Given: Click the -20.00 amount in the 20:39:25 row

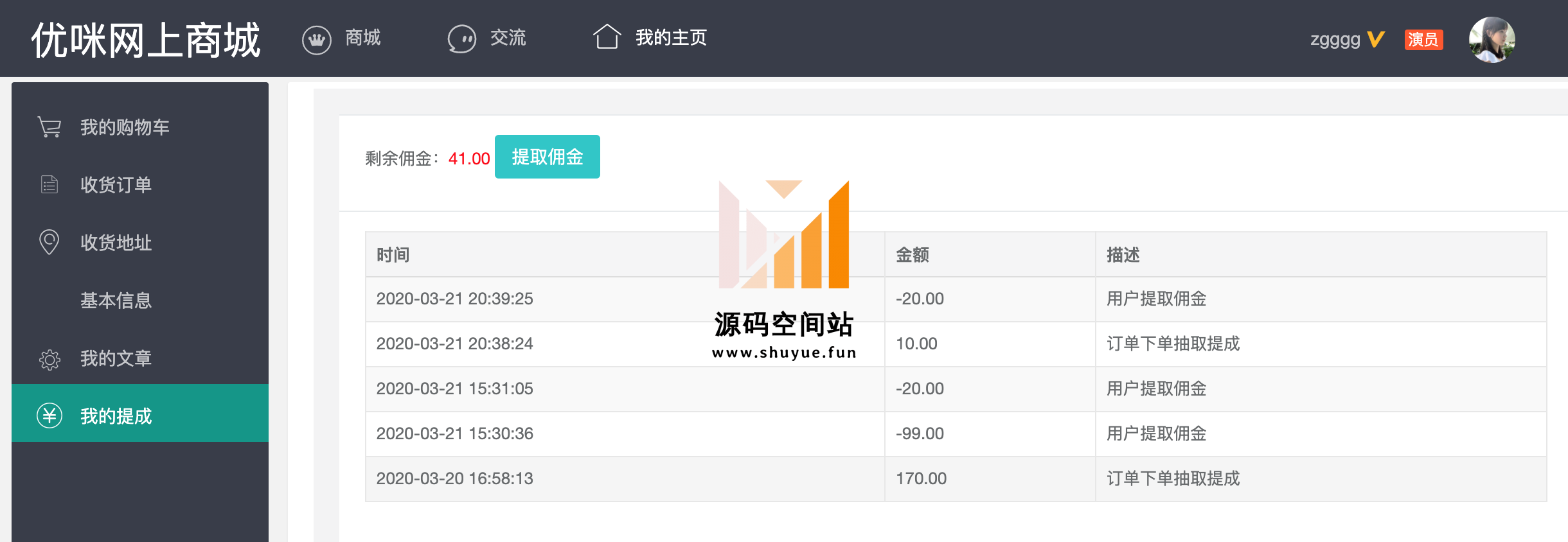Looking at the screenshot, I should point(920,299).
